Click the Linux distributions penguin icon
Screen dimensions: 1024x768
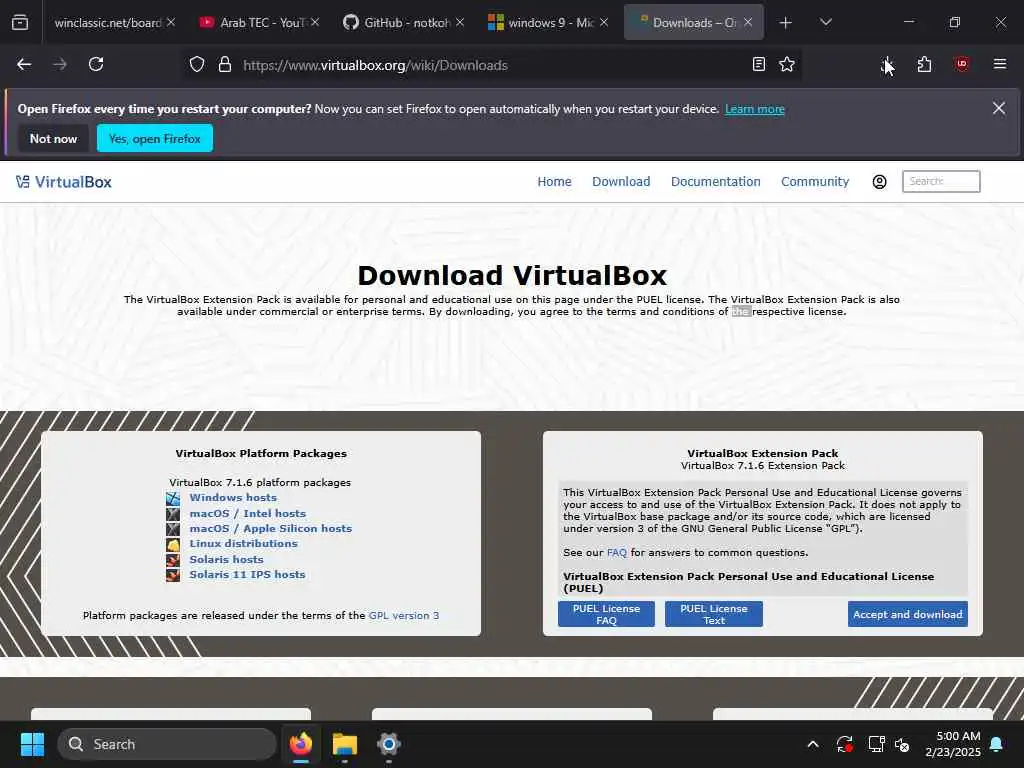point(173,545)
